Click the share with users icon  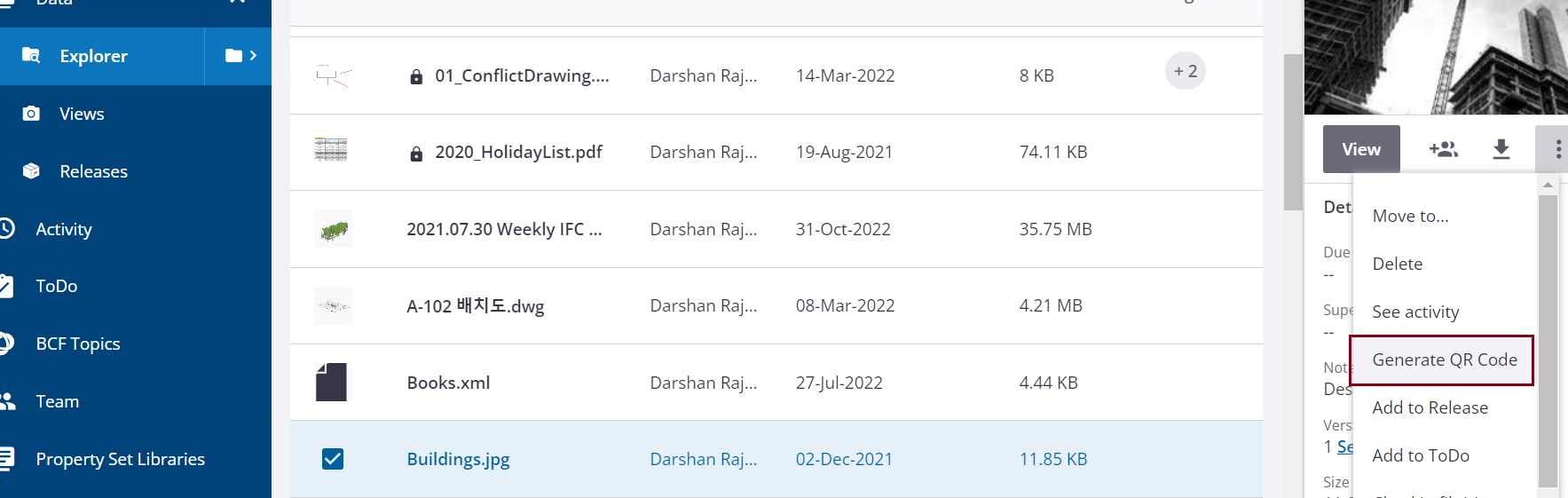click(1444, 149)
